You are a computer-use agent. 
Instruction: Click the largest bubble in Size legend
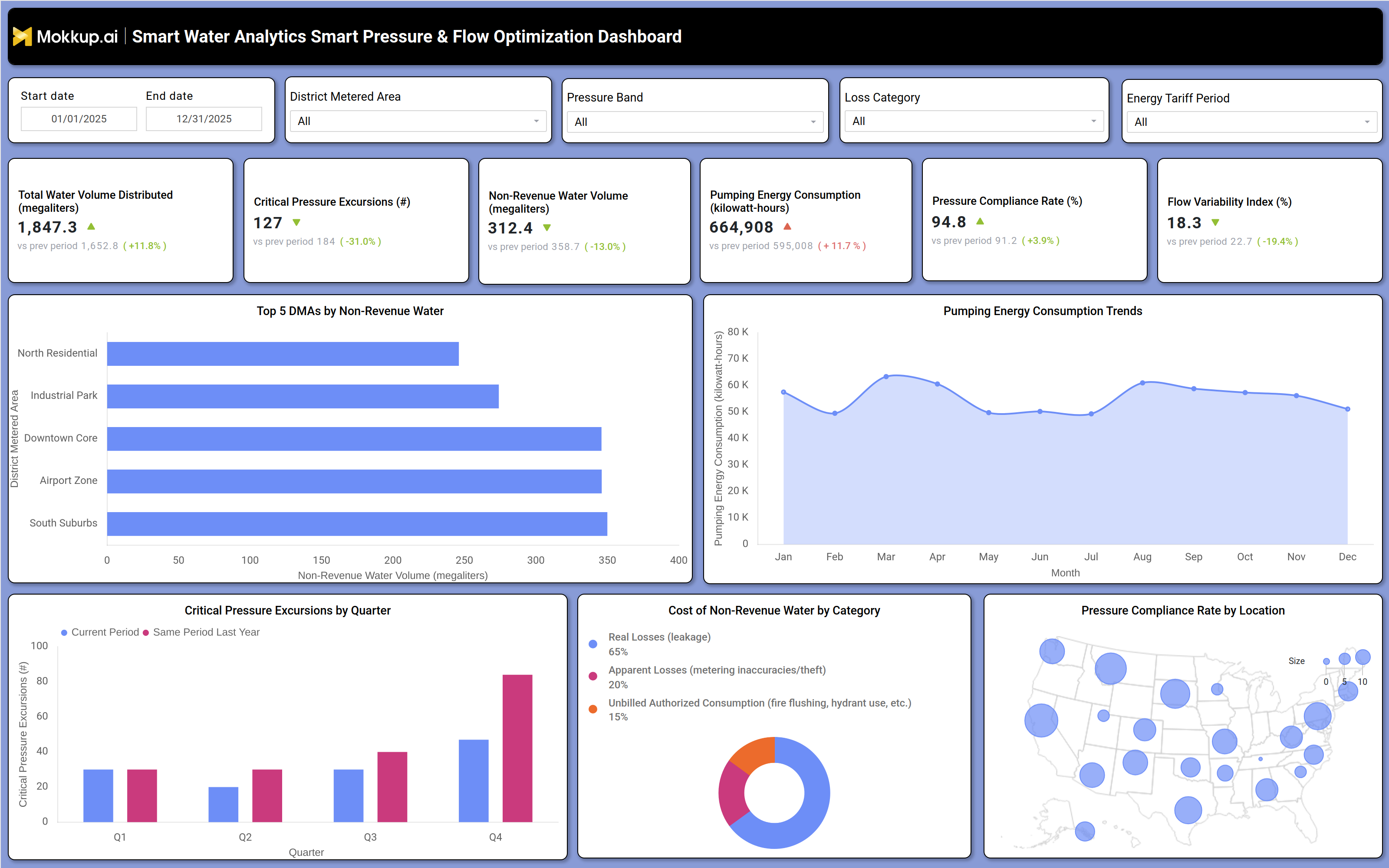pos(1363,657)
